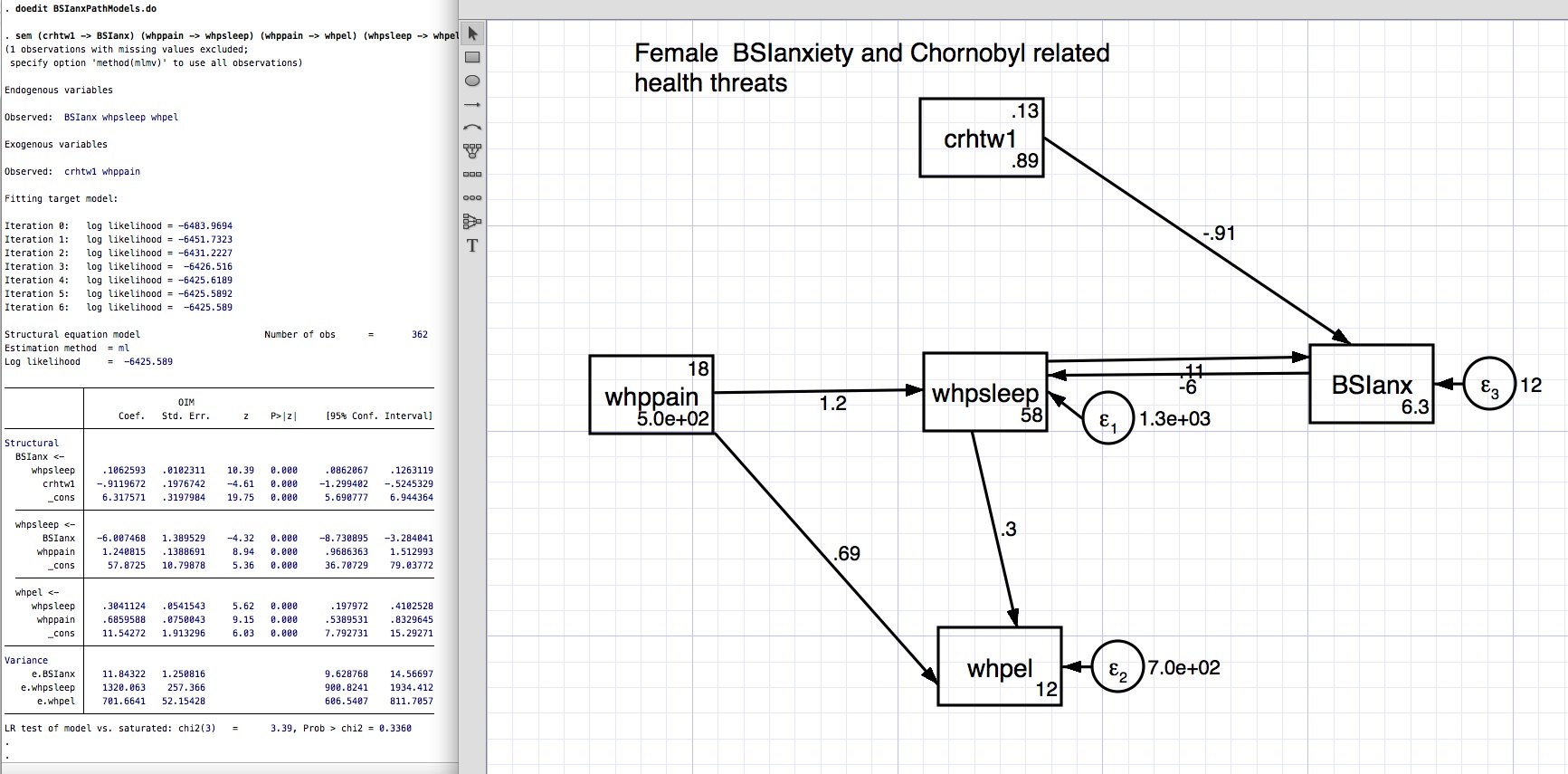The height and width of the screenshot is (774, 1568).
Task: Click the 'Fitting target model:' line
Action: pyautogui.click(x=62, y=199)
